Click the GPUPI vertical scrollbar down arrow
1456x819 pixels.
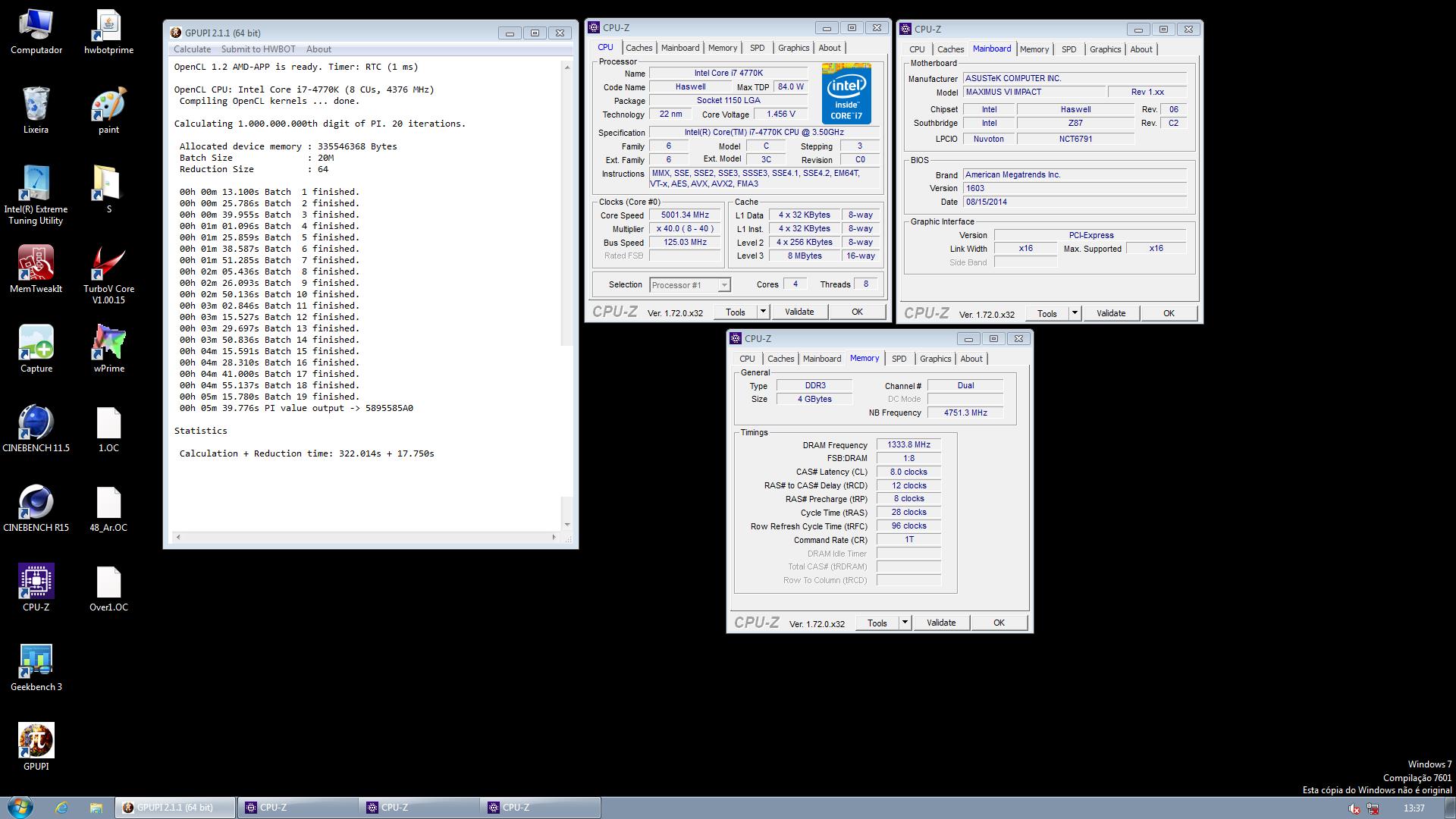pyautogui.click(x=566, y=524)
